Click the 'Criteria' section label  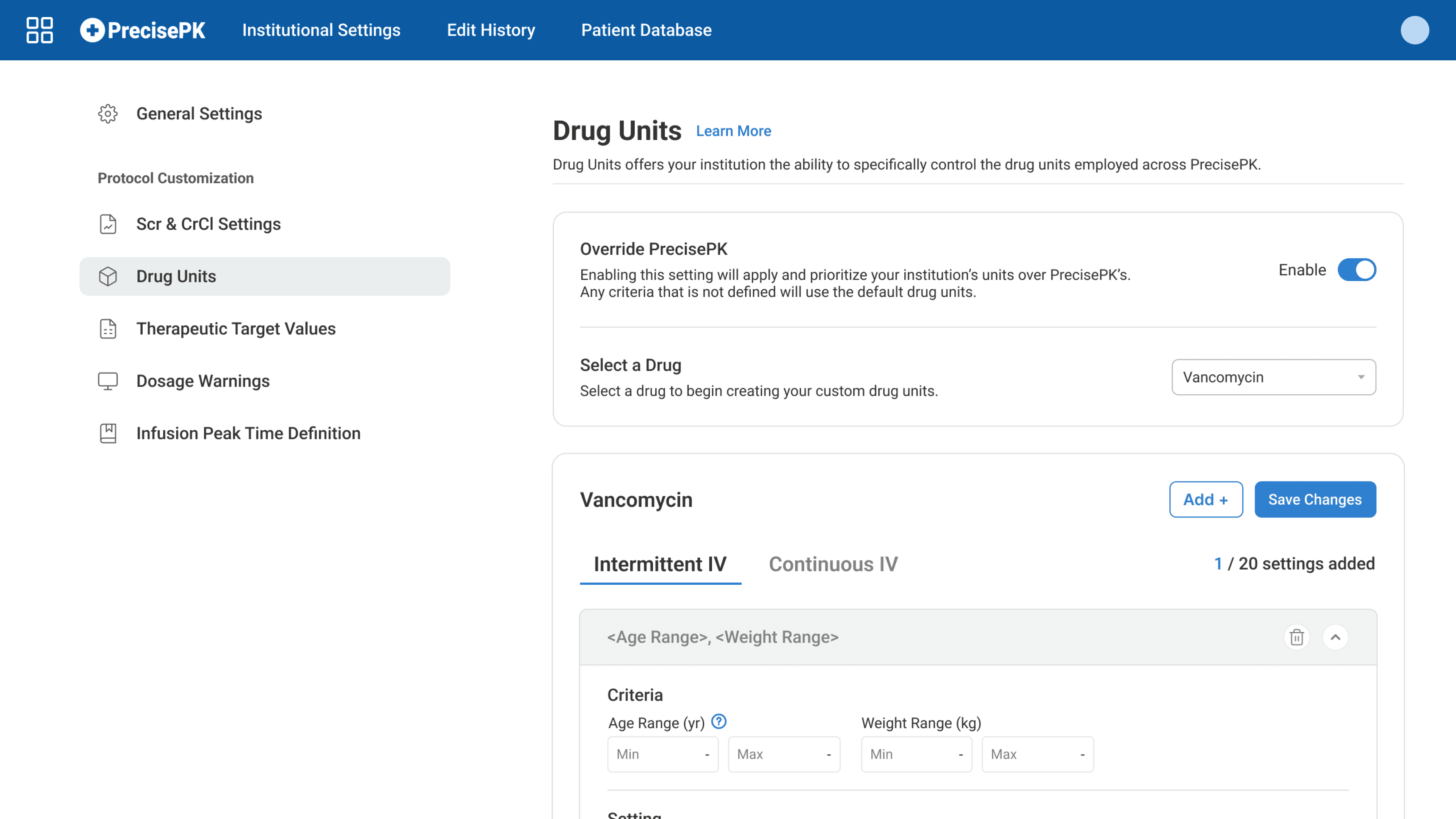[x=635, y=695]
